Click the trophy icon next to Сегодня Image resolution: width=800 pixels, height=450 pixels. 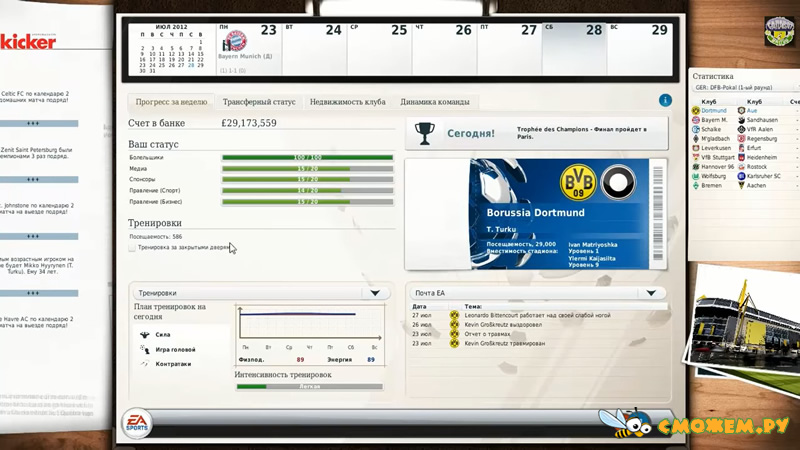tap(424, 134)
